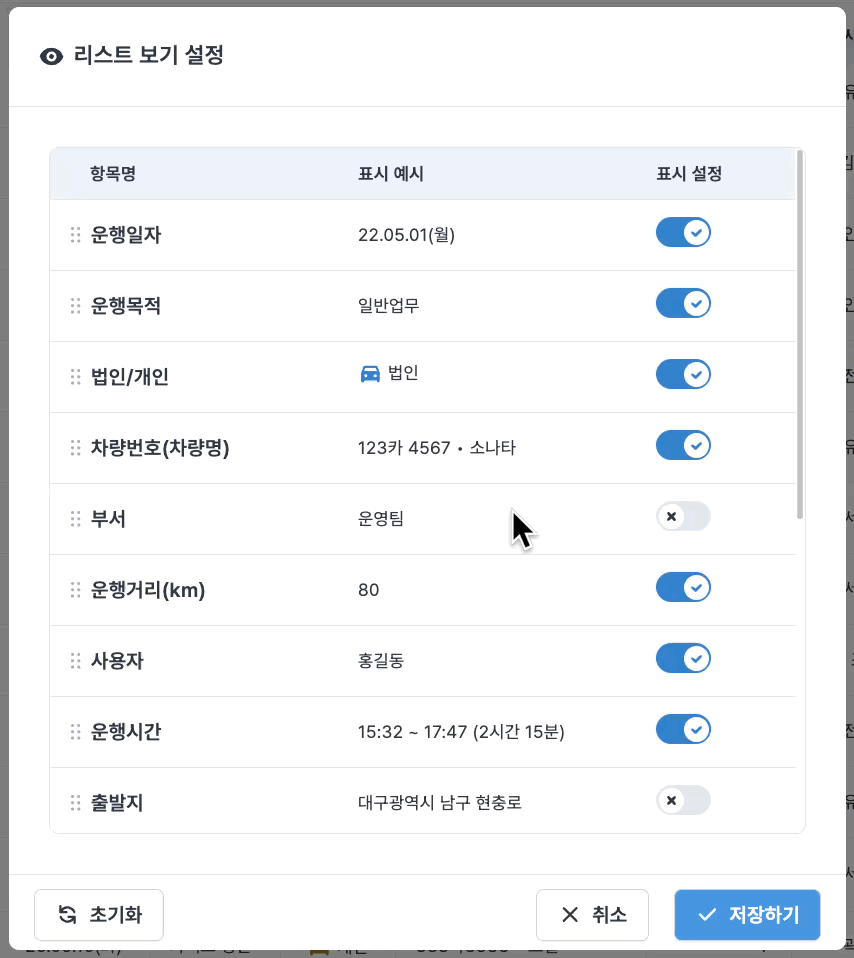The height and width of the screenshot is (958, 854).
Task: Click the drag handle for 운행시간 row
Action: pyautogui.click(x=75, y=732)
